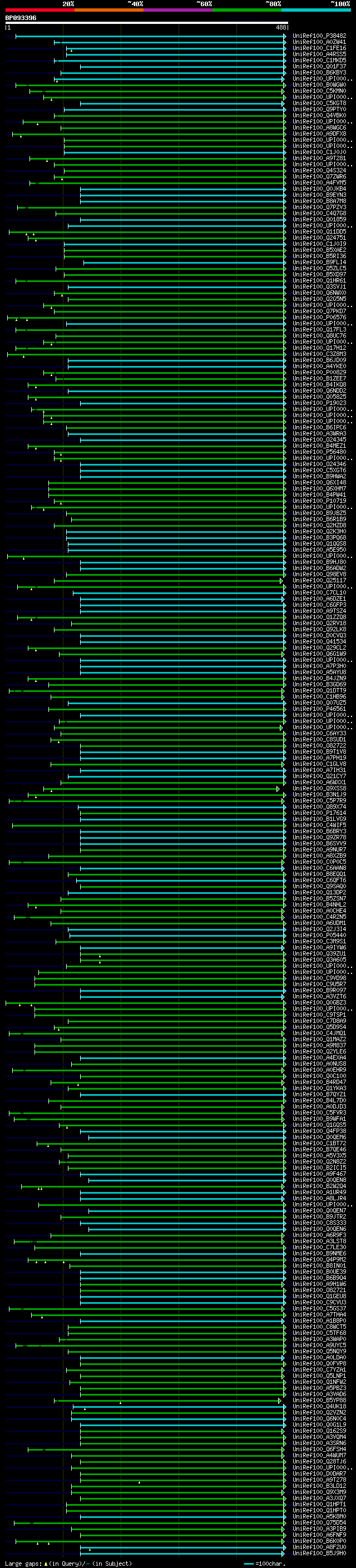Click the BP093396 query label
Screen dimensions: 356x1568
point(21,18)
